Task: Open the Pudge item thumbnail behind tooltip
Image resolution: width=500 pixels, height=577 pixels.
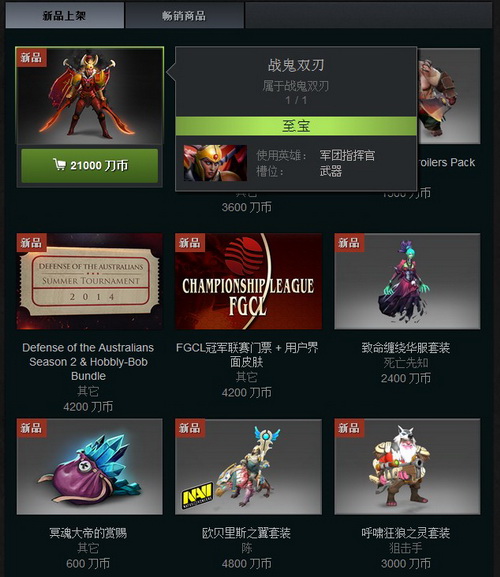Action: point(449,96)
